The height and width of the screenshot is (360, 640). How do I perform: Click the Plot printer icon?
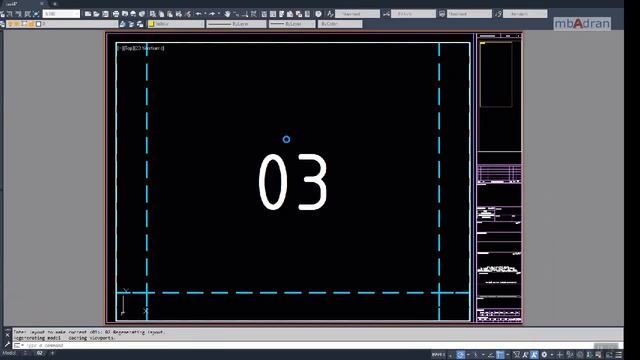tap(116, 14)
